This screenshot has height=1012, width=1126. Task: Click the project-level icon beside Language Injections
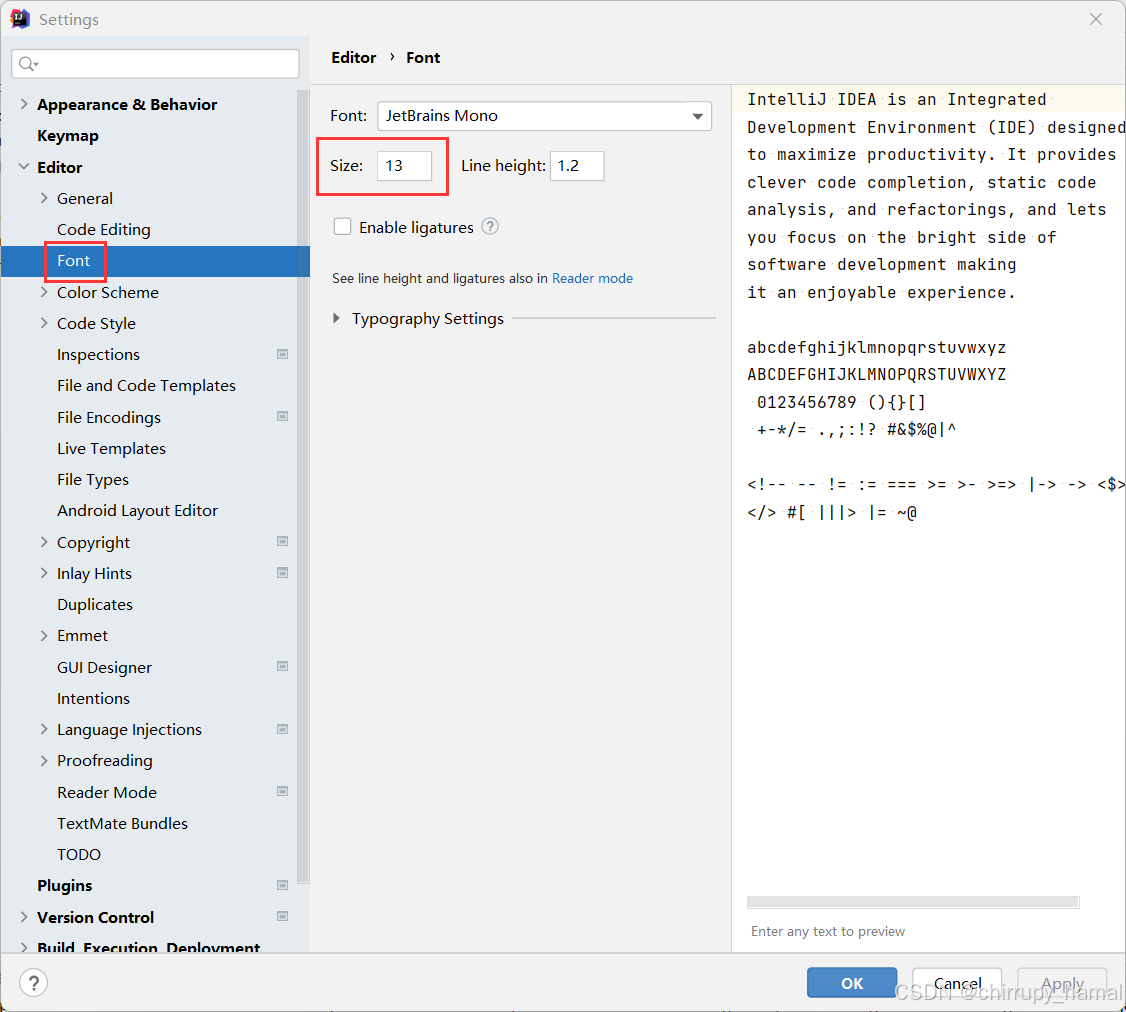pyautogui.click(x=282, y=729)
